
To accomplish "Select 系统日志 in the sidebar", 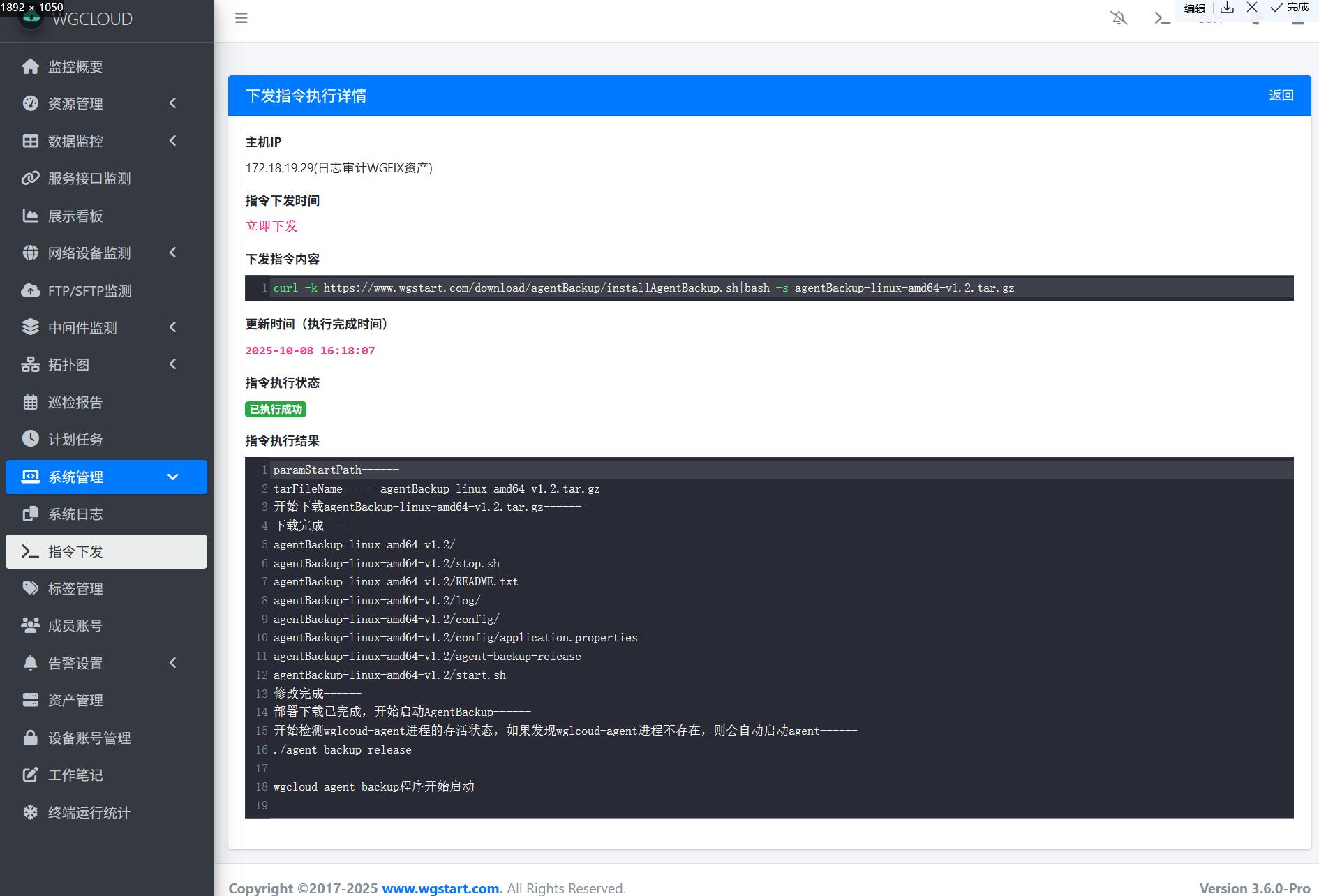I will pyautogui.click(x=75, y=514).
